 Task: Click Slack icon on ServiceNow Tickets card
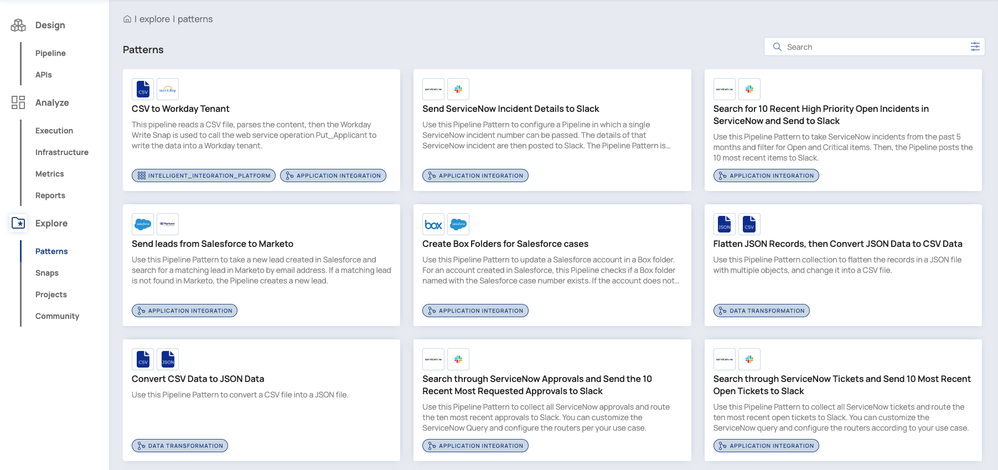(749, 359)
